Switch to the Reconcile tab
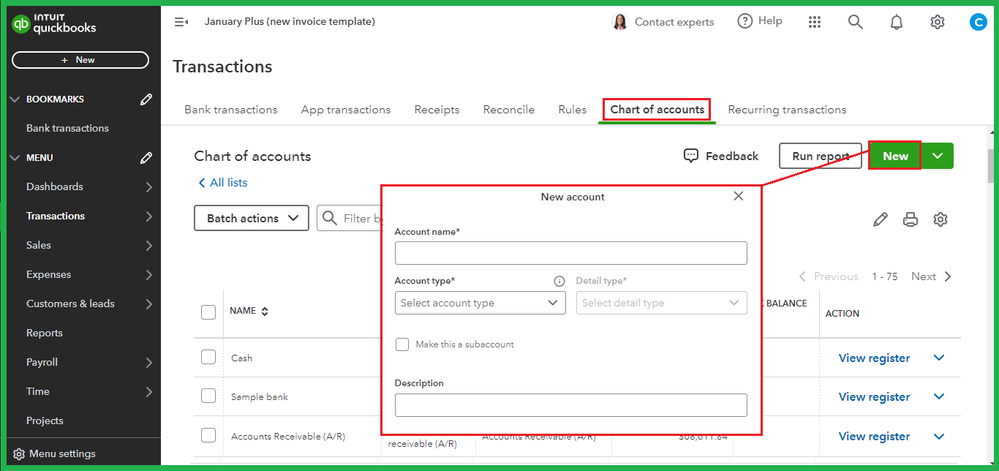999x471 pixels. pos(508,110)
